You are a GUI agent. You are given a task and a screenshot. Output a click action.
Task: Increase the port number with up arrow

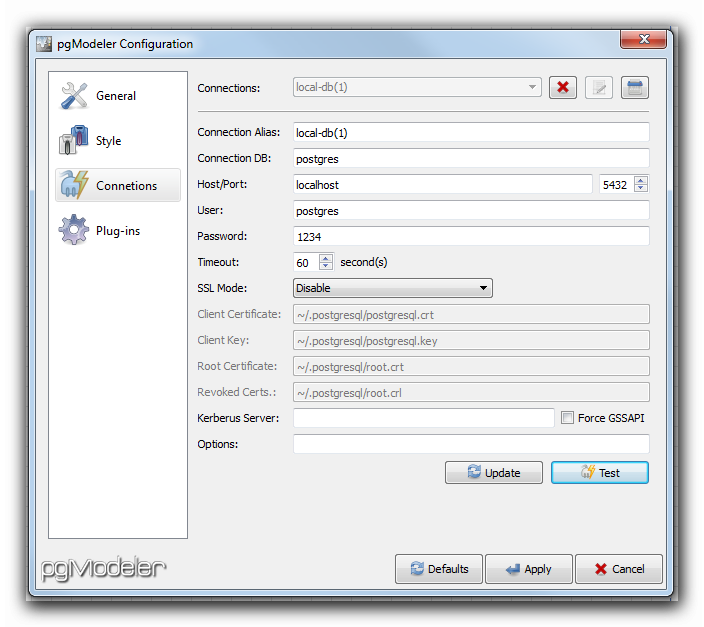(641, 181)
